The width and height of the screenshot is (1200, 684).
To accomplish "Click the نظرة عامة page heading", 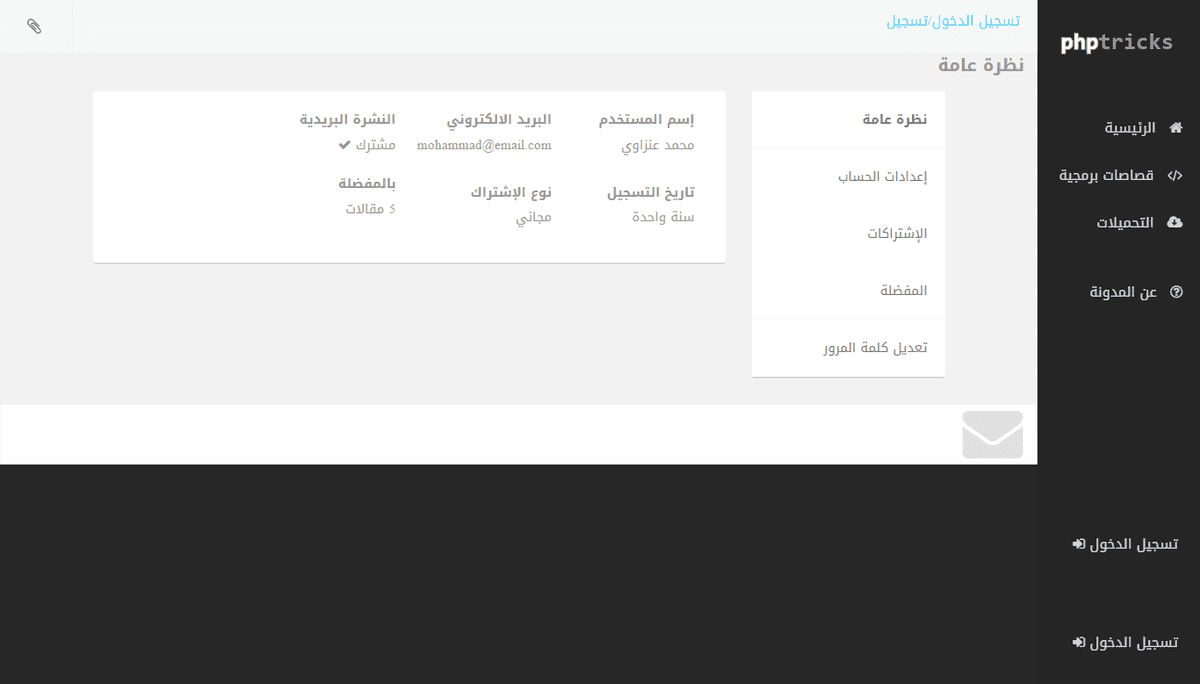I will 981,66.
